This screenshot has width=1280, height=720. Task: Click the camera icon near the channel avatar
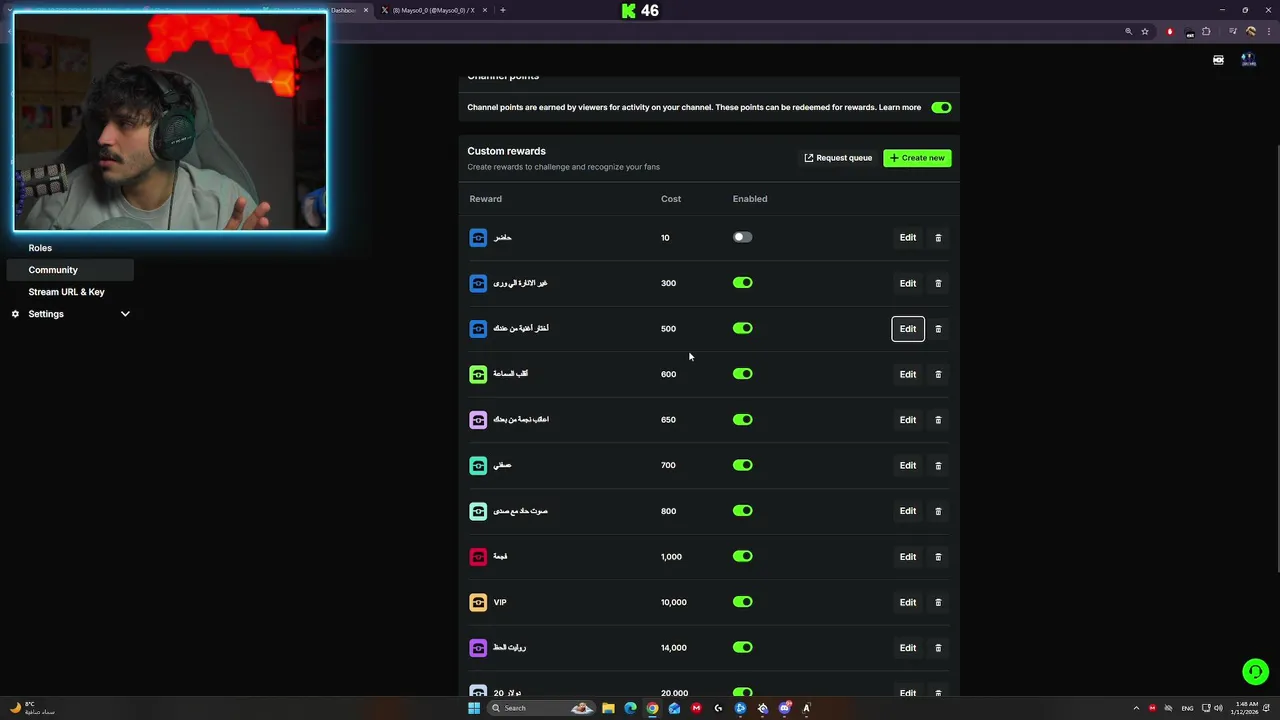point(1218,60)
